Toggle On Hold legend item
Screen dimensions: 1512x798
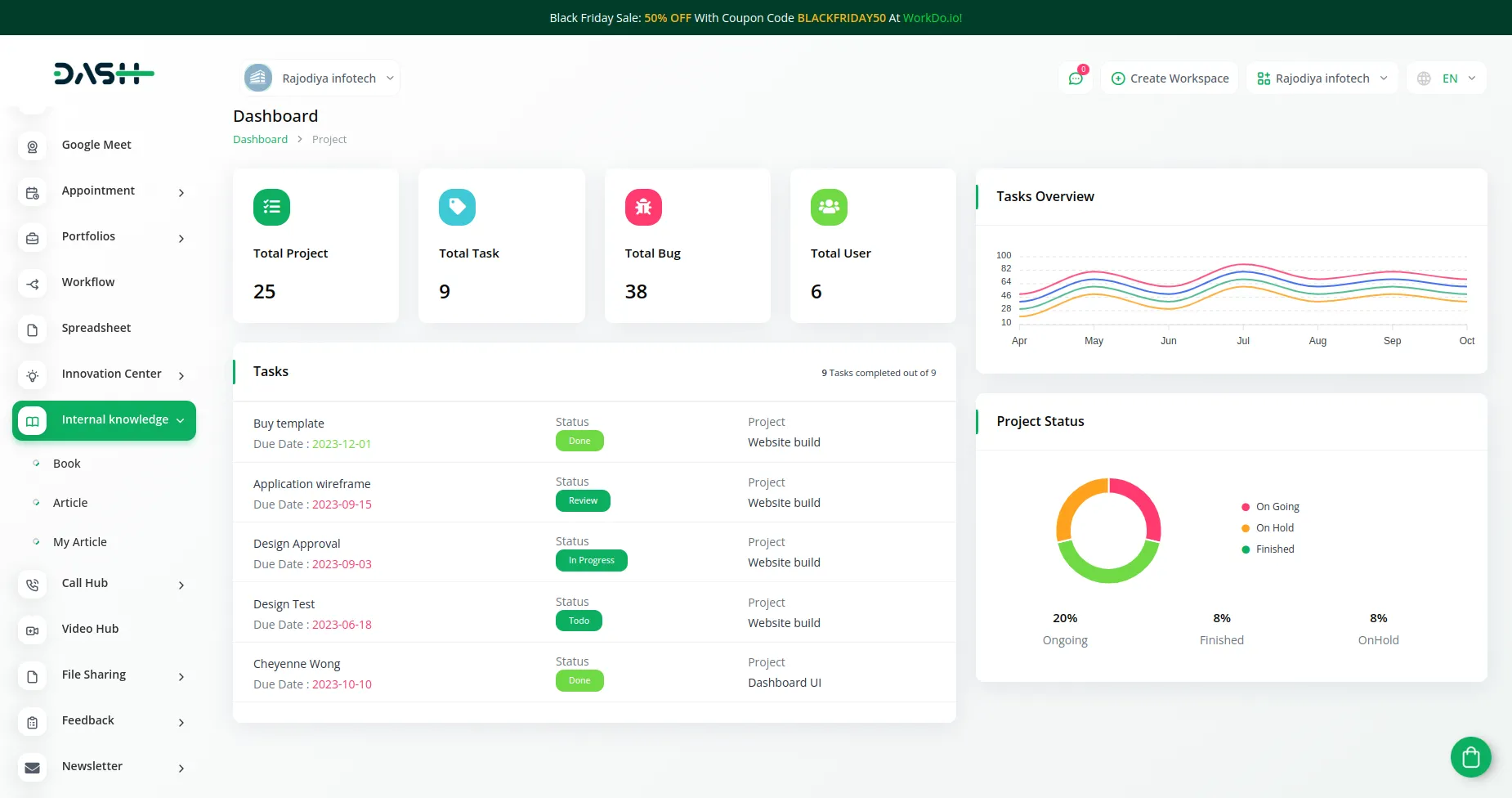pos(1268,528)
